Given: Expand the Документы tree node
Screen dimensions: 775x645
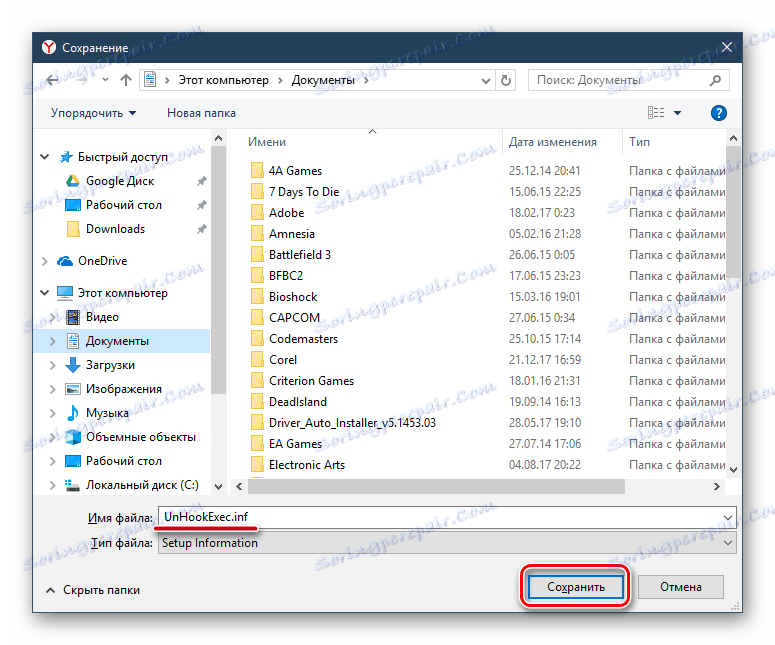Looking at the screenshot, I should (53, 341).
